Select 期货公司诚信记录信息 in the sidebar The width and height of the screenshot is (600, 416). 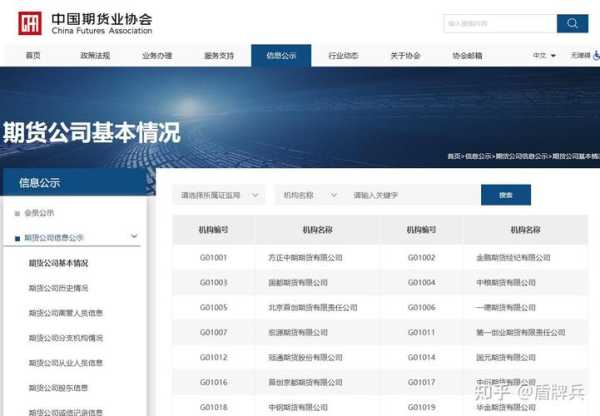tap(66, 412)
